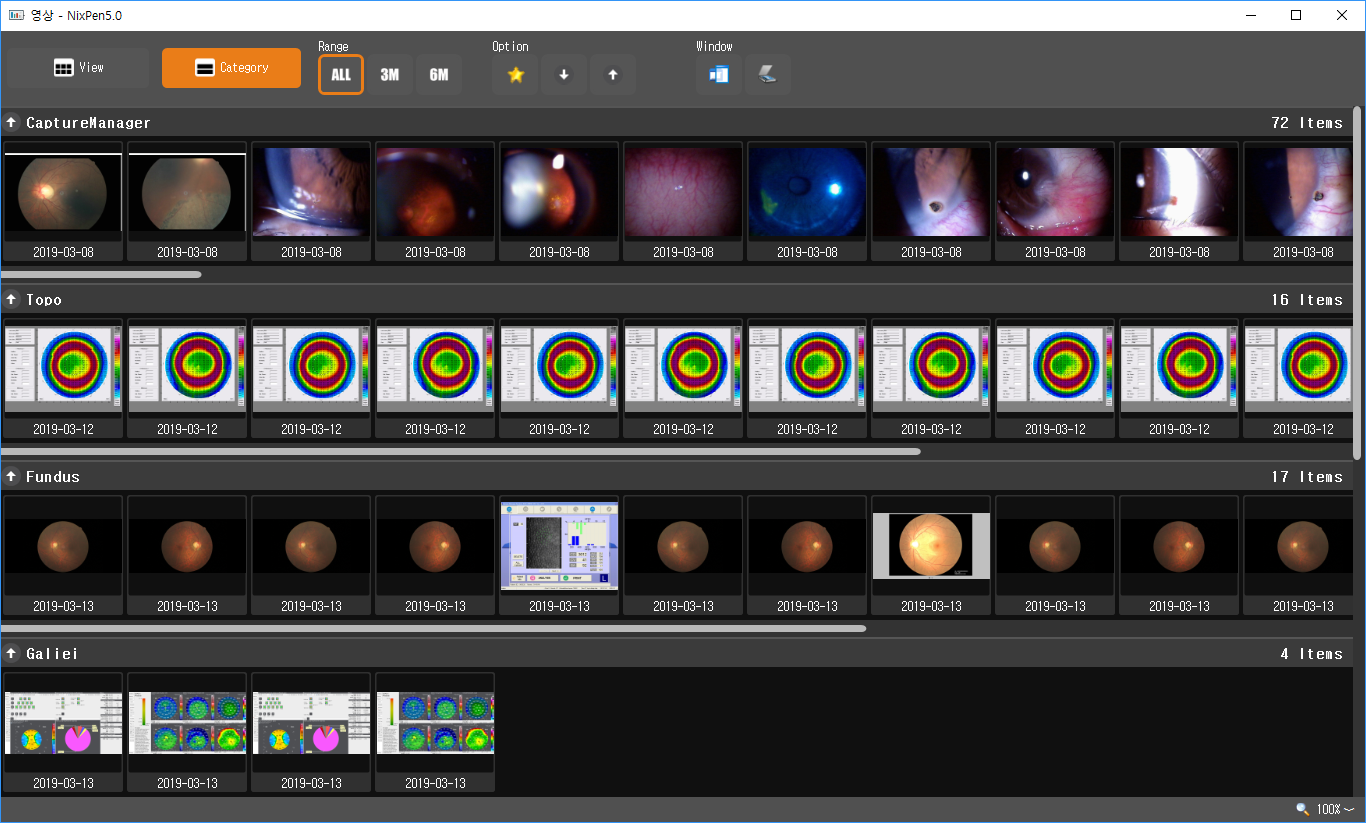Click the CaptureManager horizontal scrollbar
Viewport: 1366px width, 823px height.
pyautogui.click(x=101, y=274)
